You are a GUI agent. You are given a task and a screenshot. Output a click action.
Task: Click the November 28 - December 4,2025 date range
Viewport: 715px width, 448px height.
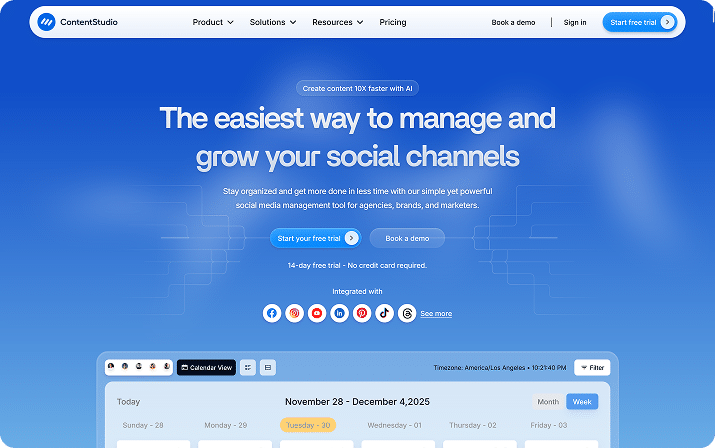tap(357, 401)
